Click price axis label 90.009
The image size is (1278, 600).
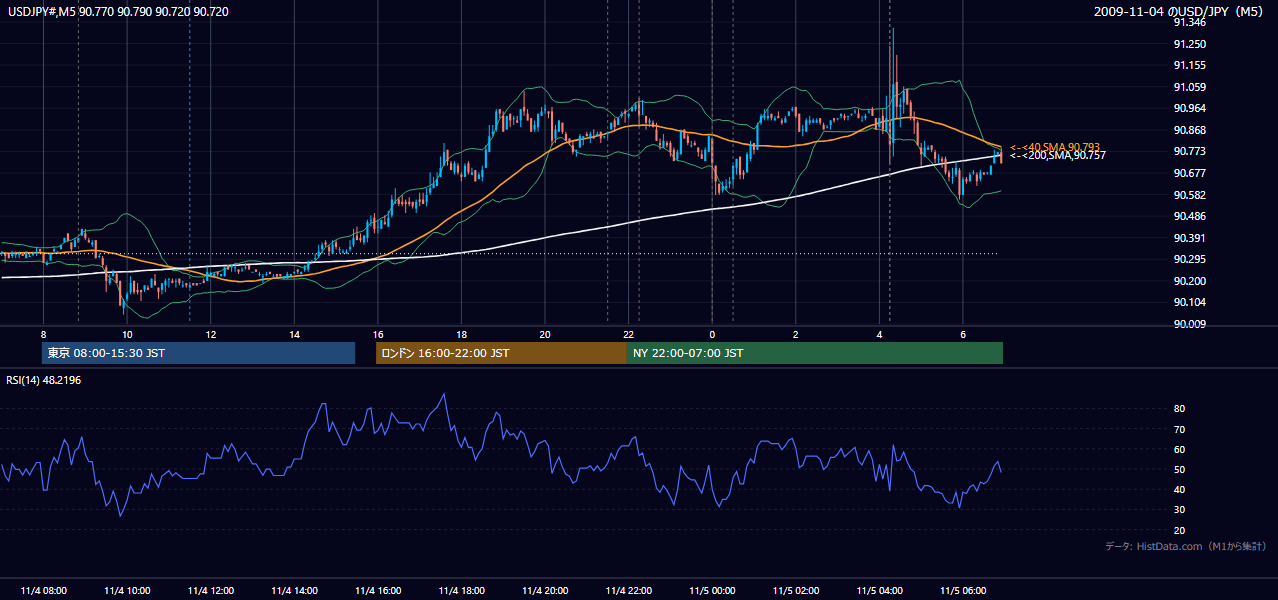(1189, 324)
